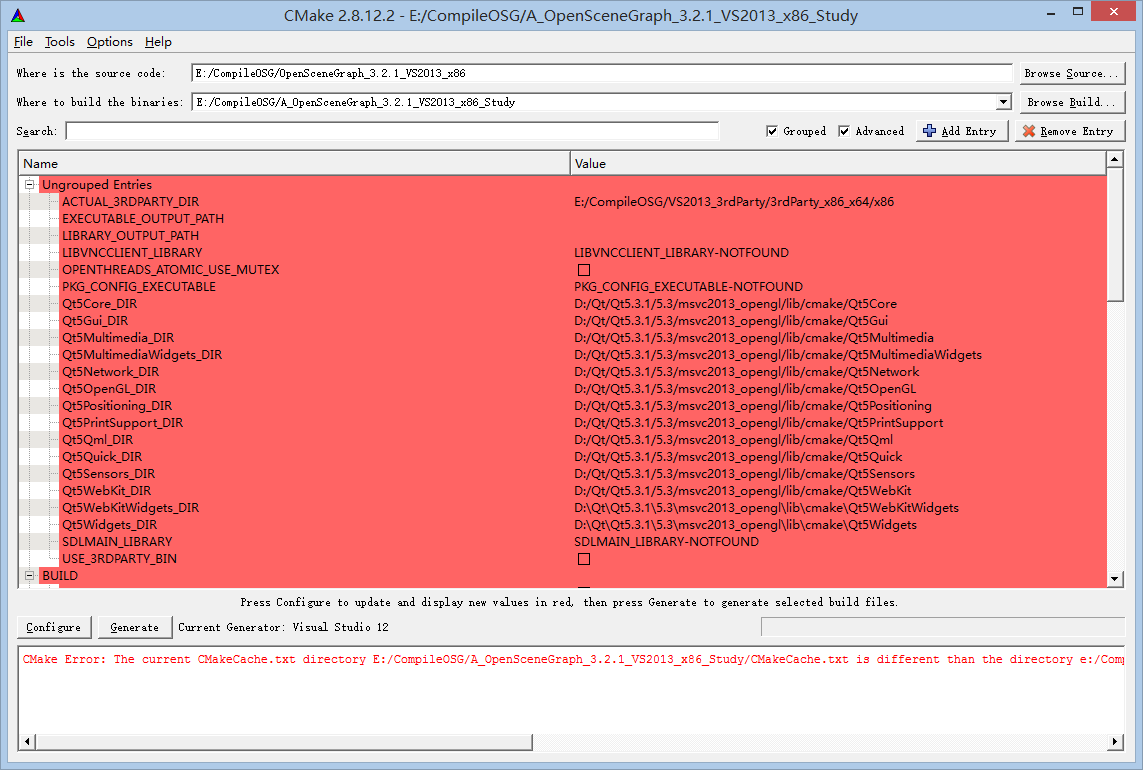Click the Add Entry button label
Viewport: 1143px width, 770px height.
[969, 131]
